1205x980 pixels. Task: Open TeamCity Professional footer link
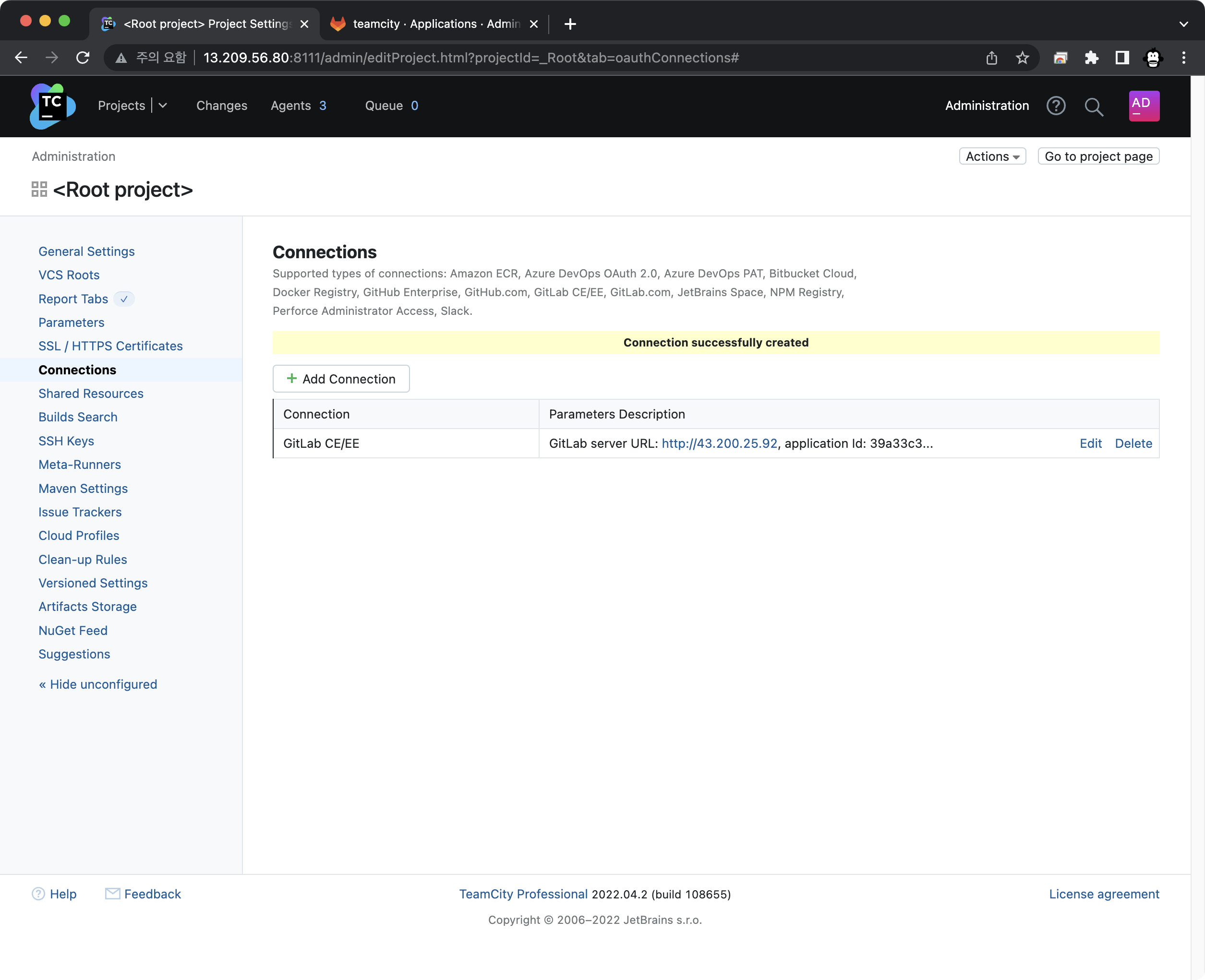point(523,894)
